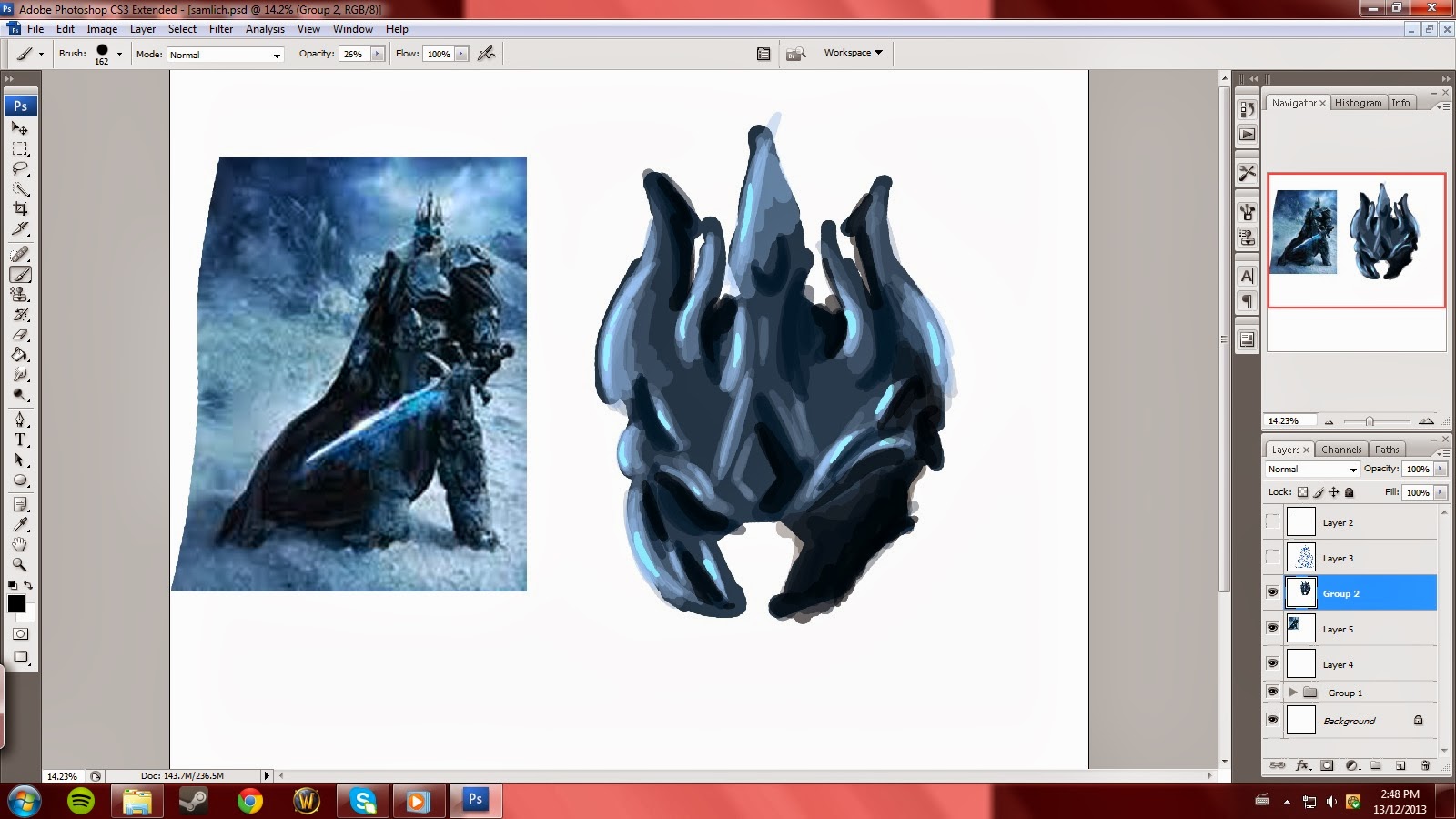Select the Eyedropper tool
This screenshot has height=819, width=1456.
[20, 525]
